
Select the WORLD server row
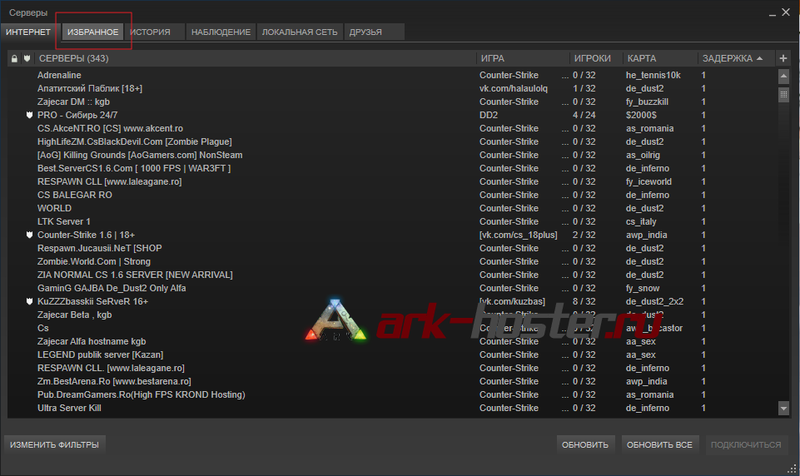click(391, 208)
